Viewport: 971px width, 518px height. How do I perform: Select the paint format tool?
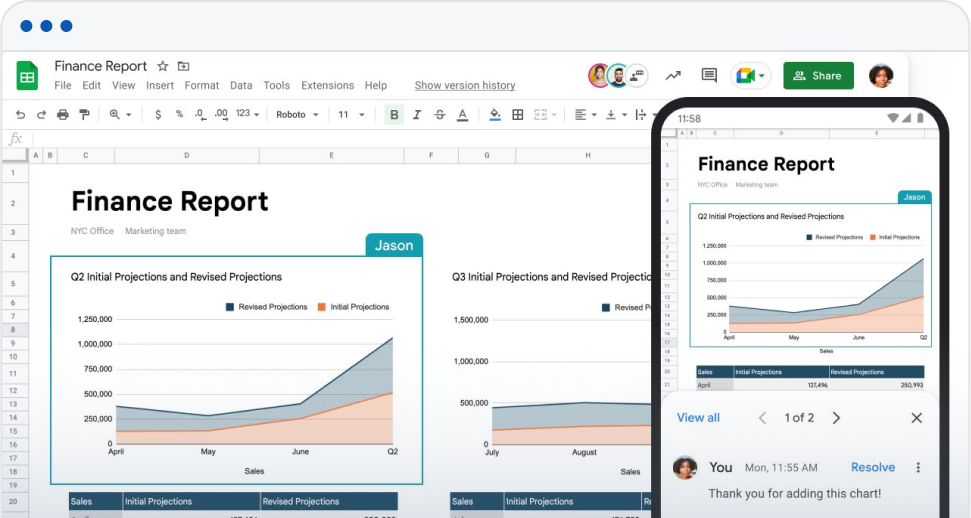coord(84,115)
